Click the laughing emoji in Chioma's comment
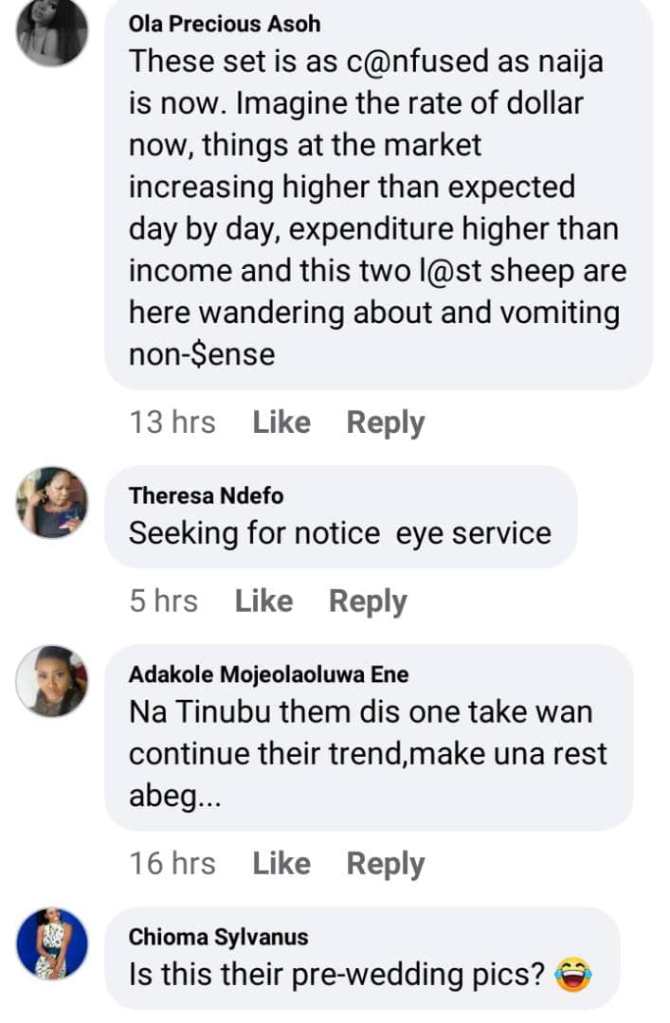This screenshot has width=670, height=1023. click(x=575, y=971)
